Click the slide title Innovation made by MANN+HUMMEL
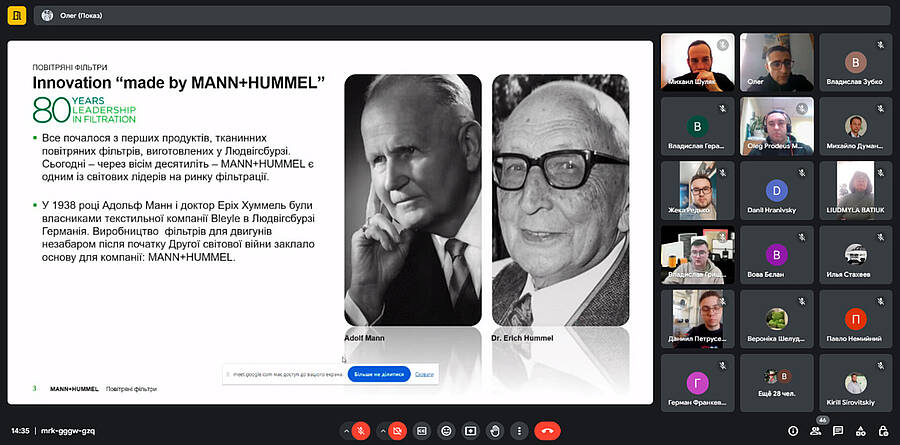This screenshot has width=900, height=445. [179, 82]
